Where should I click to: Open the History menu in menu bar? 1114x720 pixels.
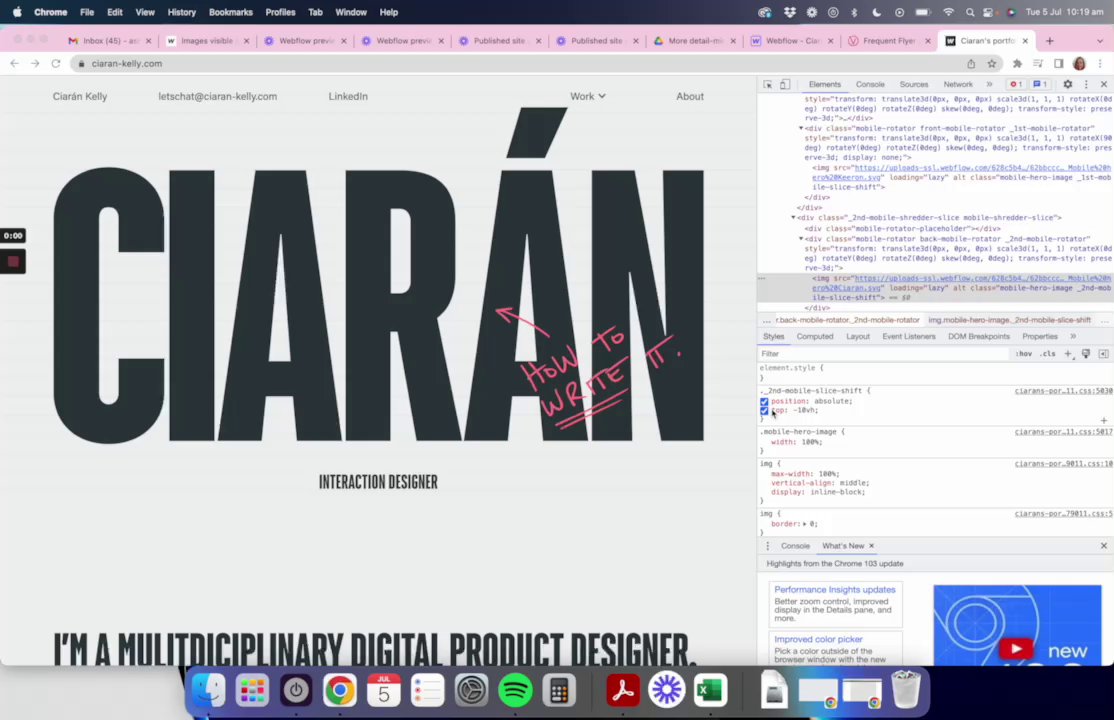[181, 12]
